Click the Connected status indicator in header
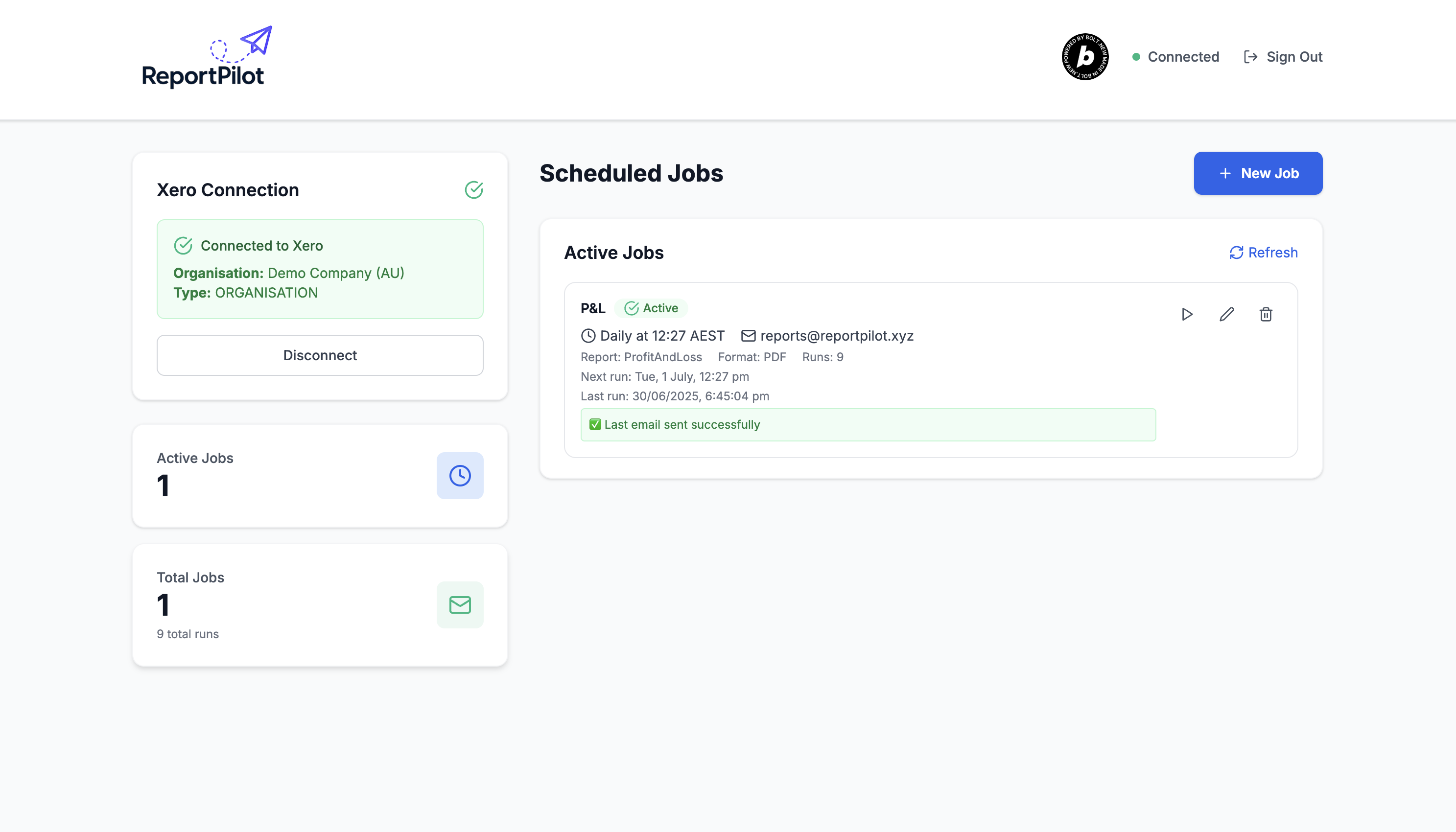The height and width of the screenshot is (832, 1456). [1175, 57]
